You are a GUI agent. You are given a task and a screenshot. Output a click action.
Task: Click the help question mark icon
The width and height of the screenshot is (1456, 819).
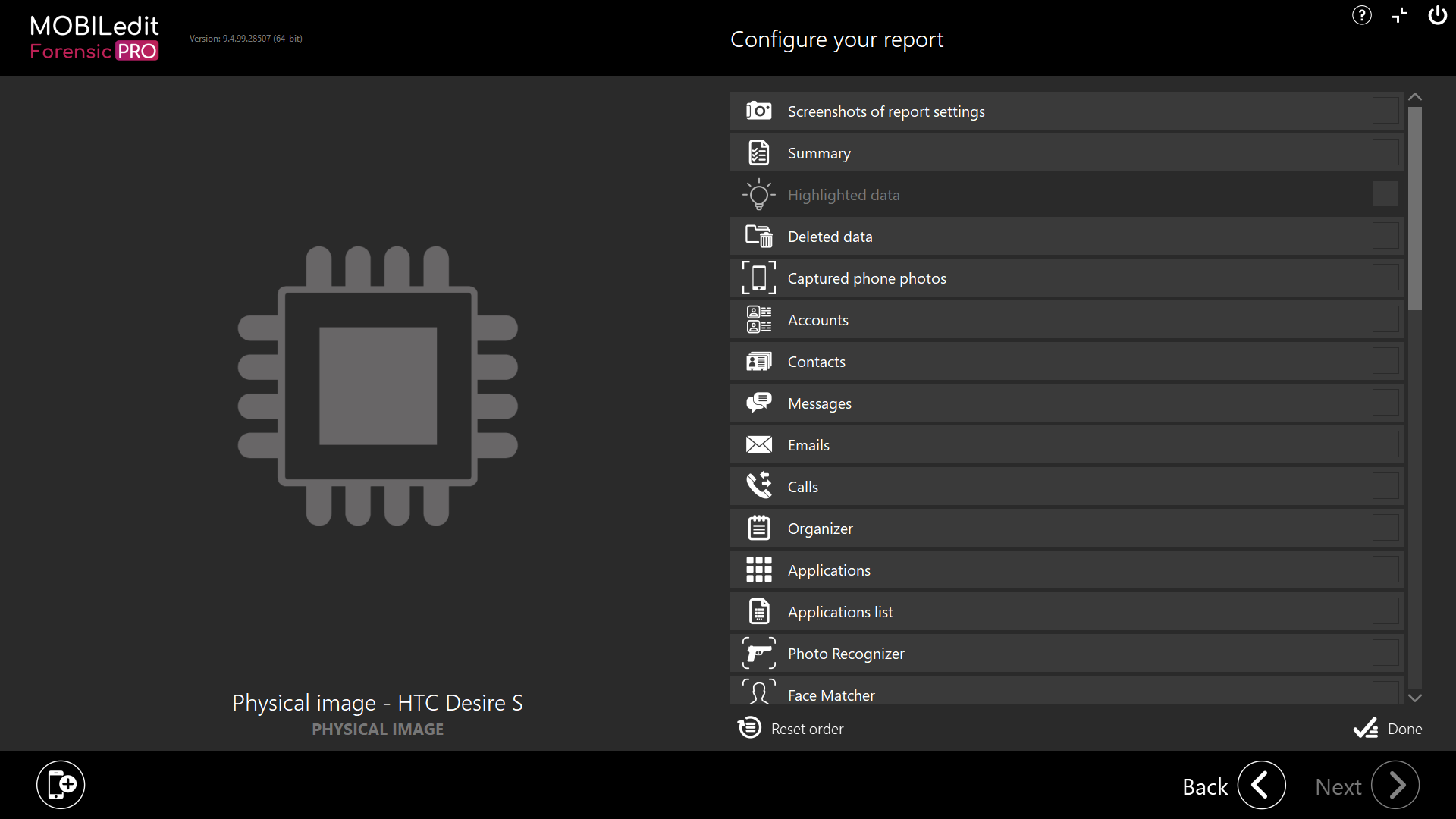[x=1362, y=15]
